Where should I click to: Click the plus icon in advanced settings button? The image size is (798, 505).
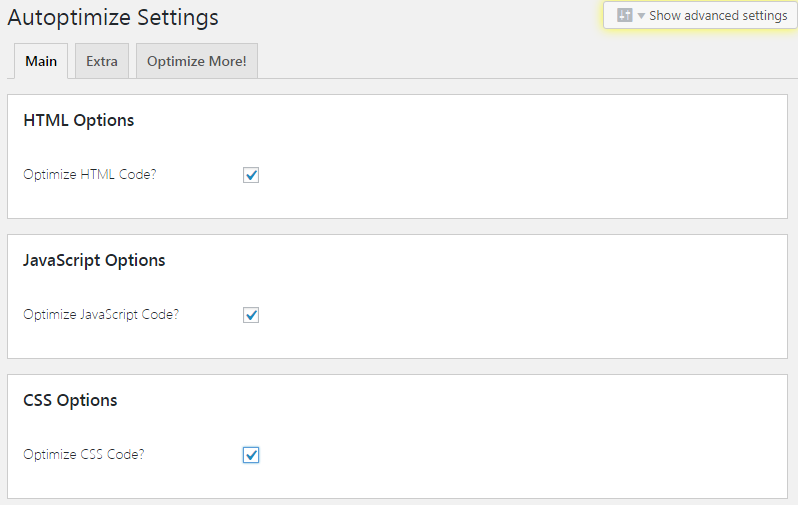[x=625, y=15]
